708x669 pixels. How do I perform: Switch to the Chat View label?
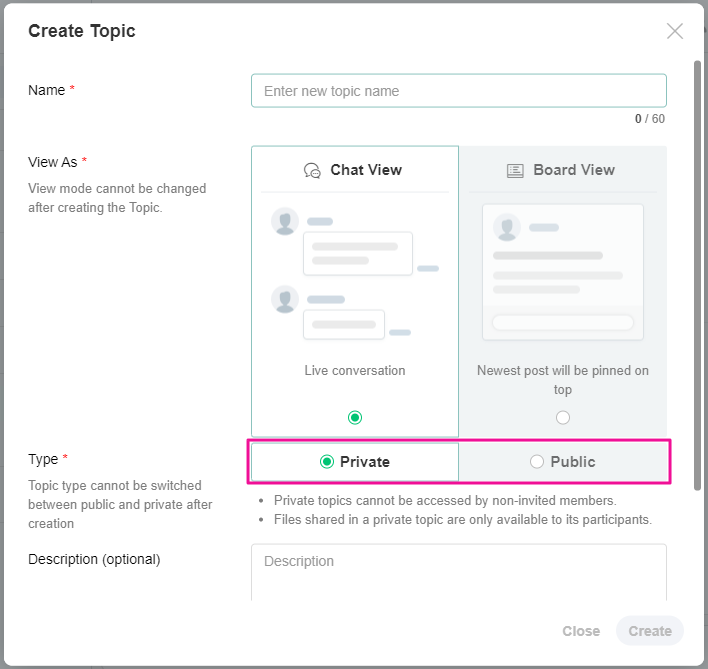(366, 170)
